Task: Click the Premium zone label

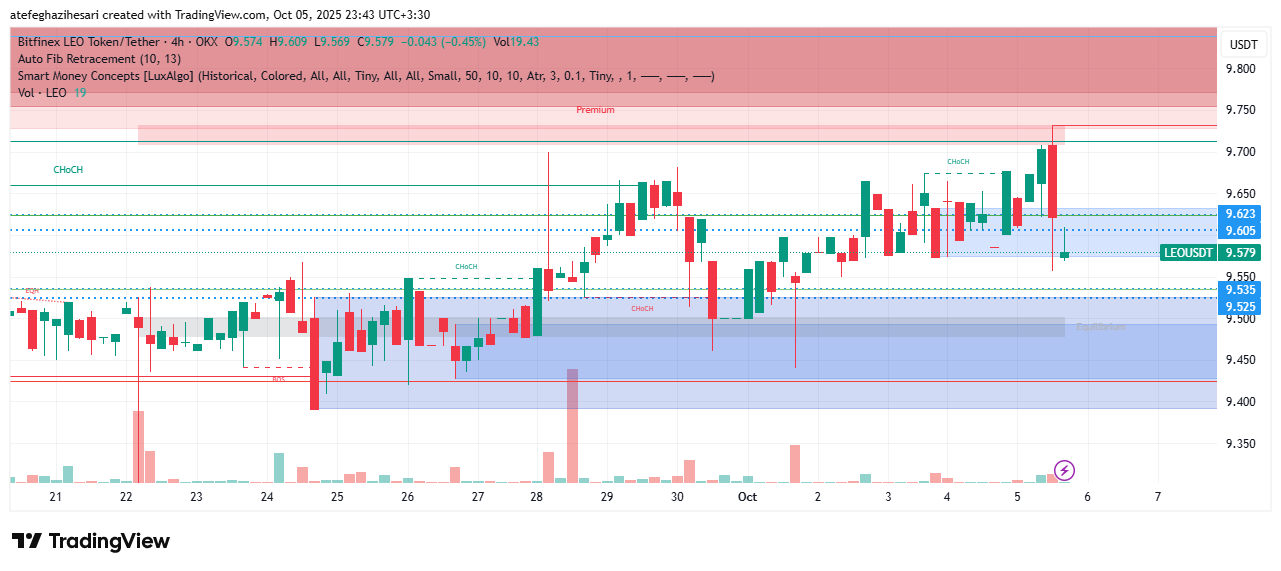Action: pyautogui.click(x=595, y=110)
